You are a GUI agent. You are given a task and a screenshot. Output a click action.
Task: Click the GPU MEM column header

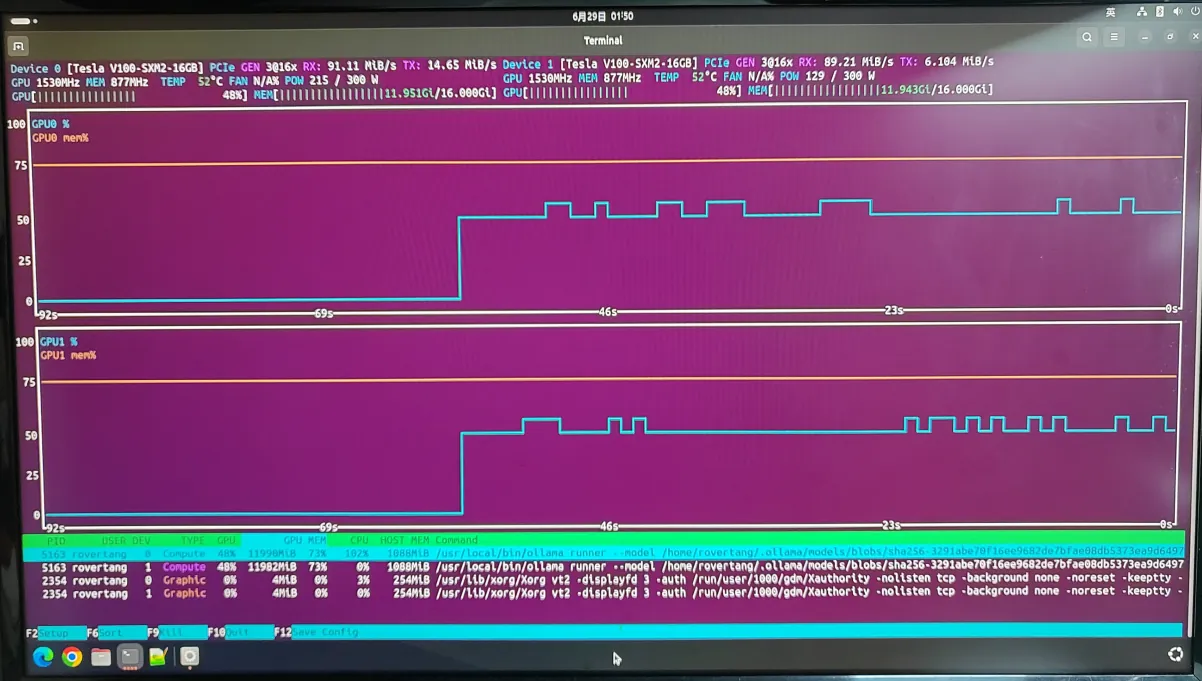(x=305, y=541)
